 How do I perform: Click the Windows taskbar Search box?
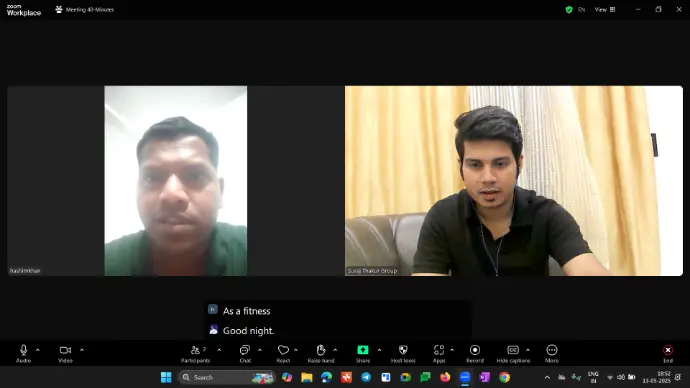point(227,377)
